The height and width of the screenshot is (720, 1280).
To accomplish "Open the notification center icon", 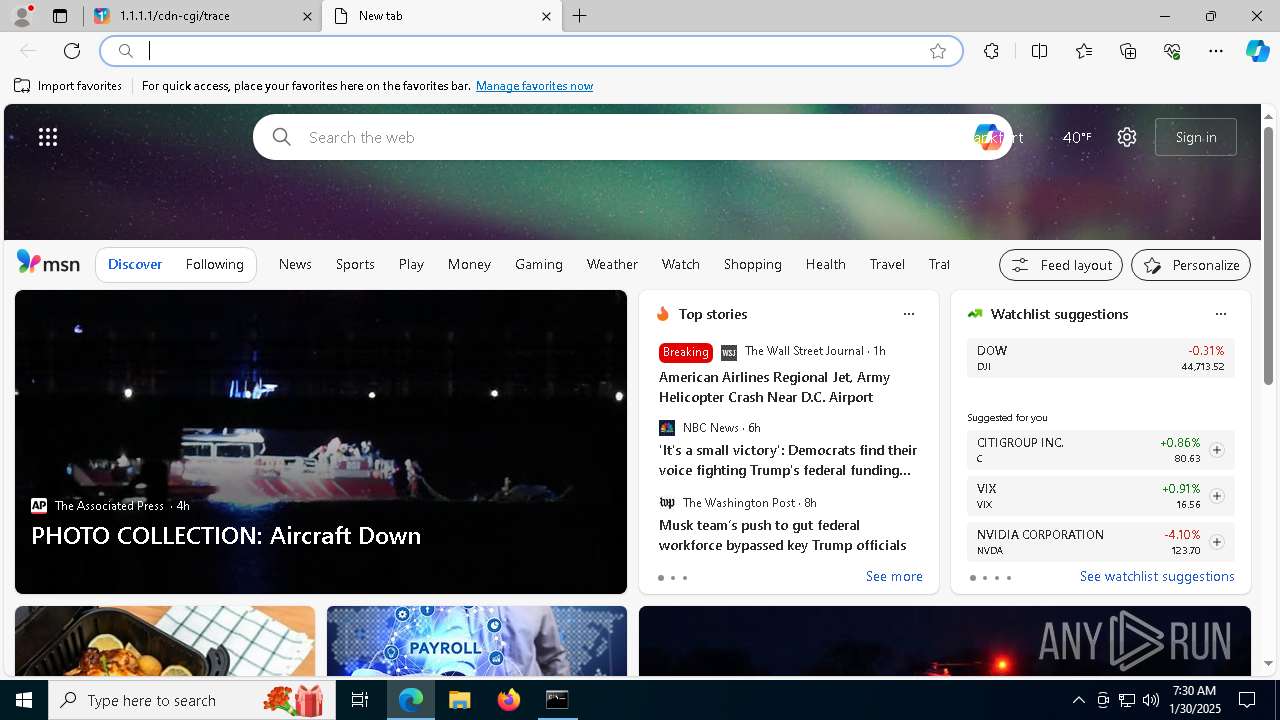I will (x=1247, y=700).
